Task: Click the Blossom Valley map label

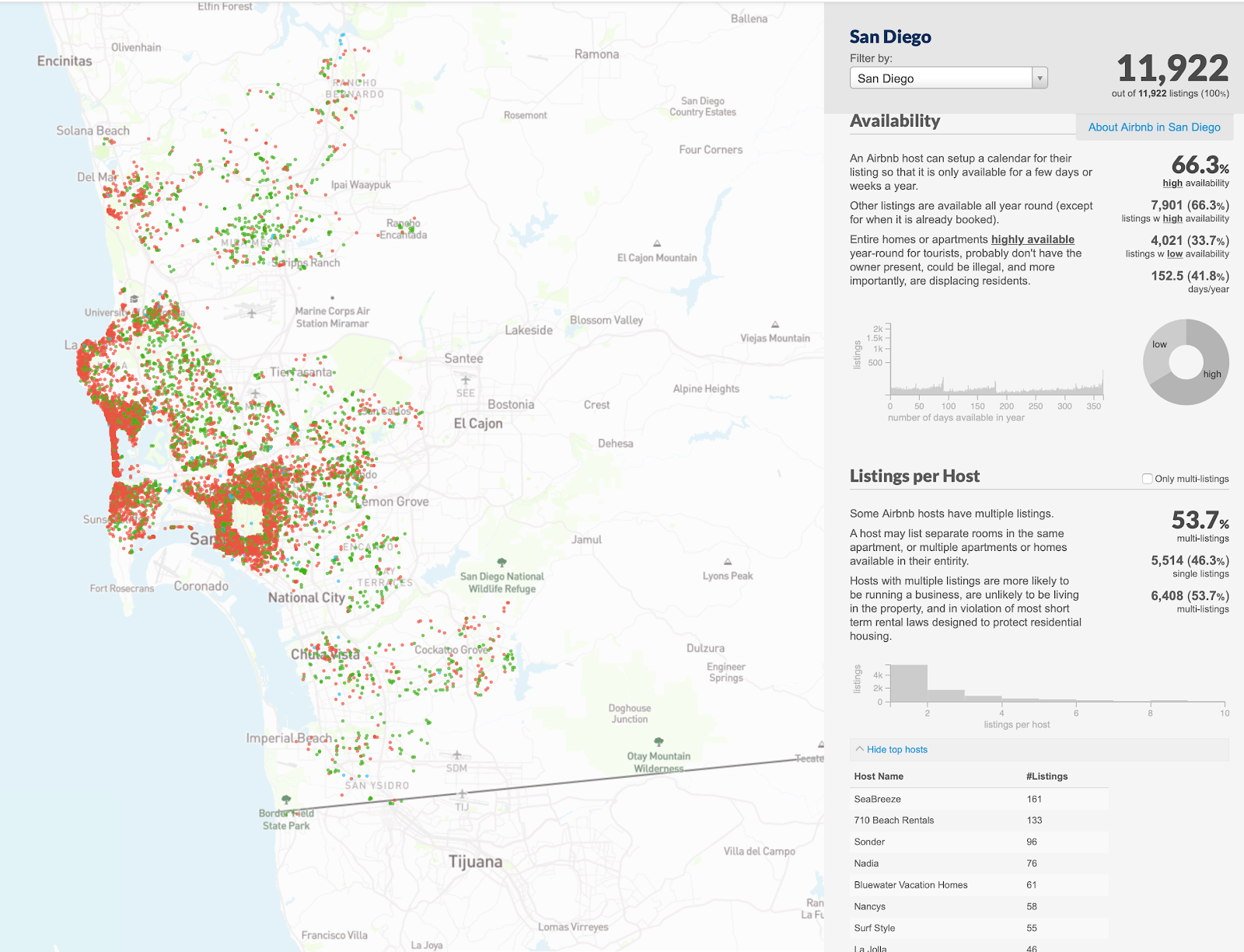Action: click(606, 320)
